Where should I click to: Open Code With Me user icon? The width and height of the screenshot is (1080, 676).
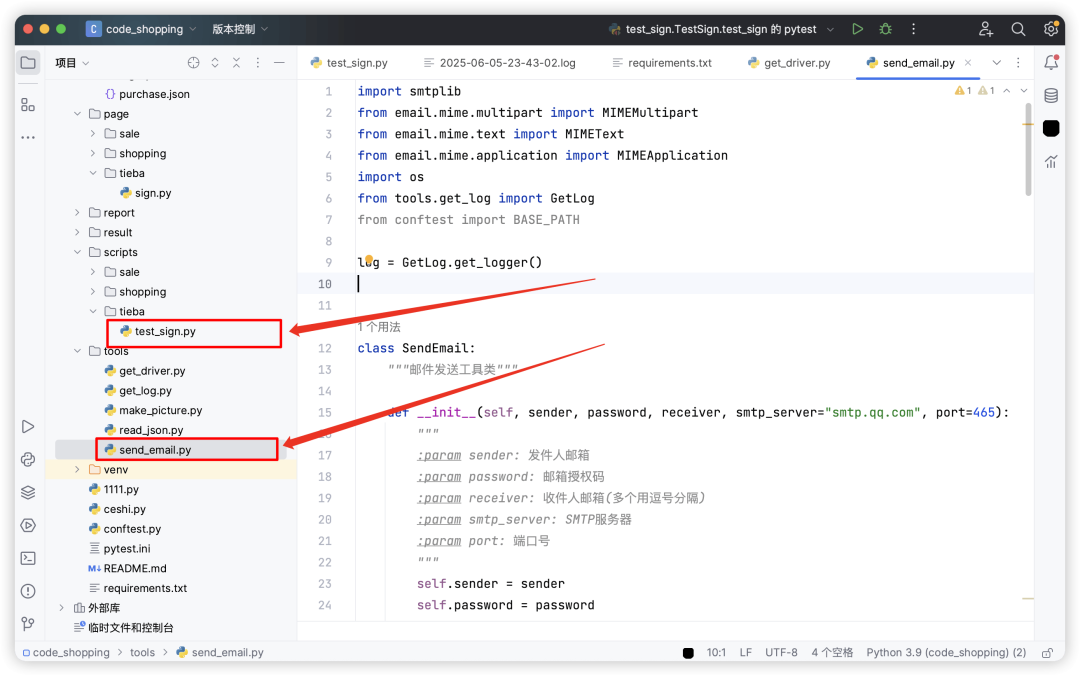(986, 29)
